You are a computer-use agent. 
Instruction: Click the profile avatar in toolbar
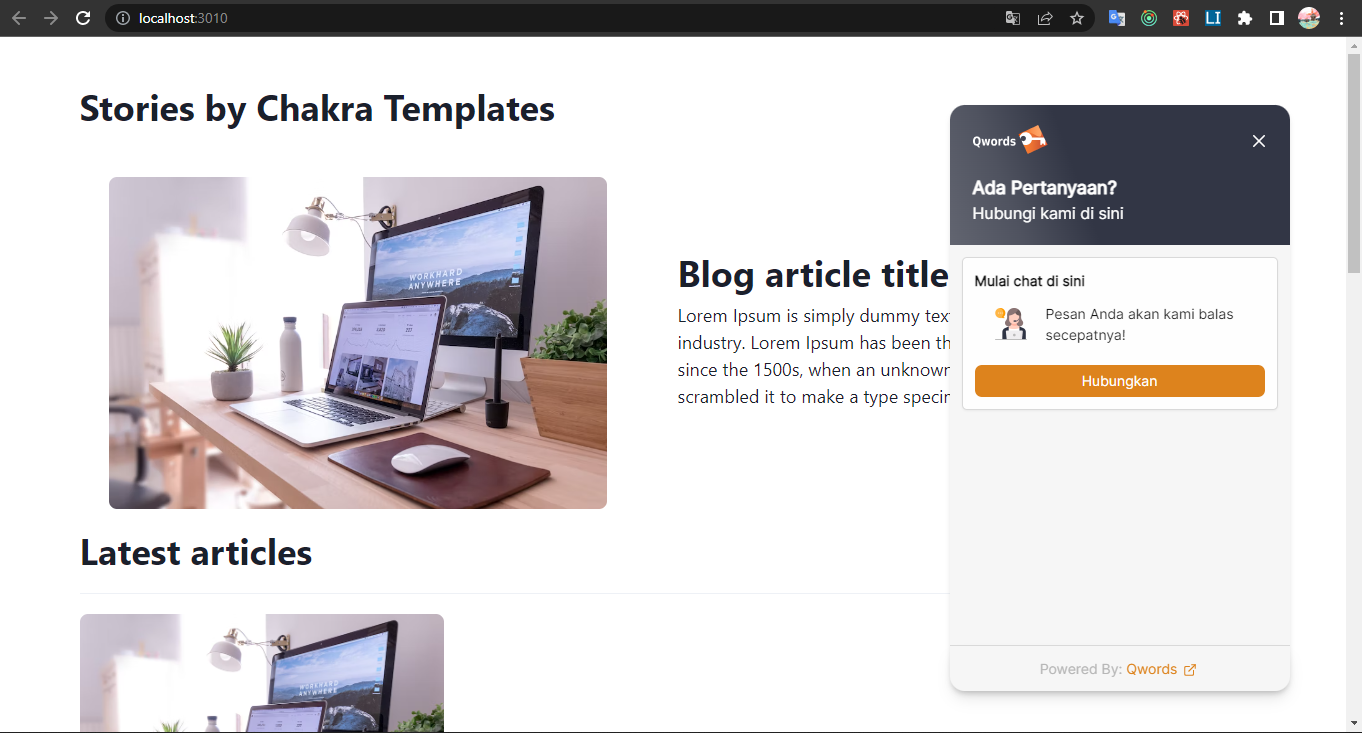pos(1309,18)
